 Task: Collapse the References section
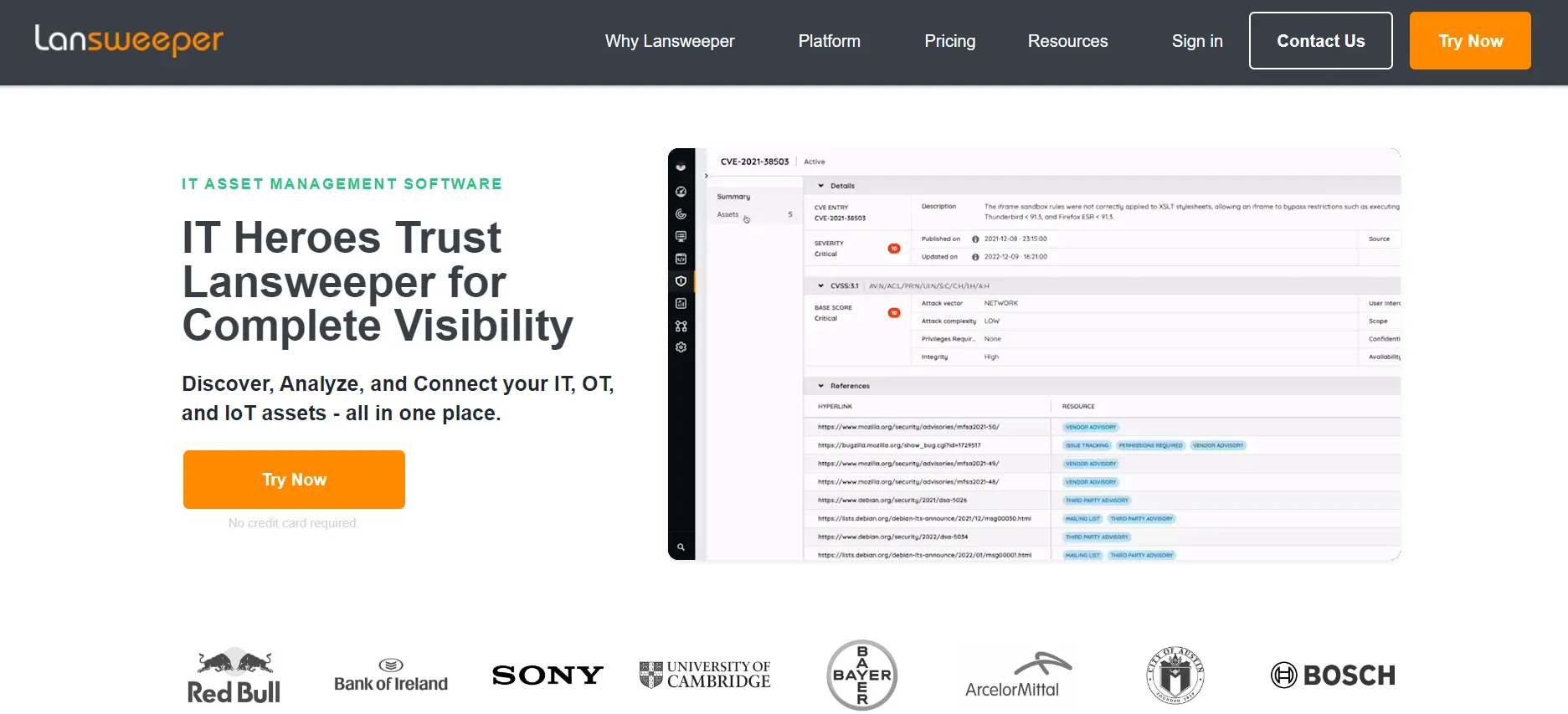point(821,386)
